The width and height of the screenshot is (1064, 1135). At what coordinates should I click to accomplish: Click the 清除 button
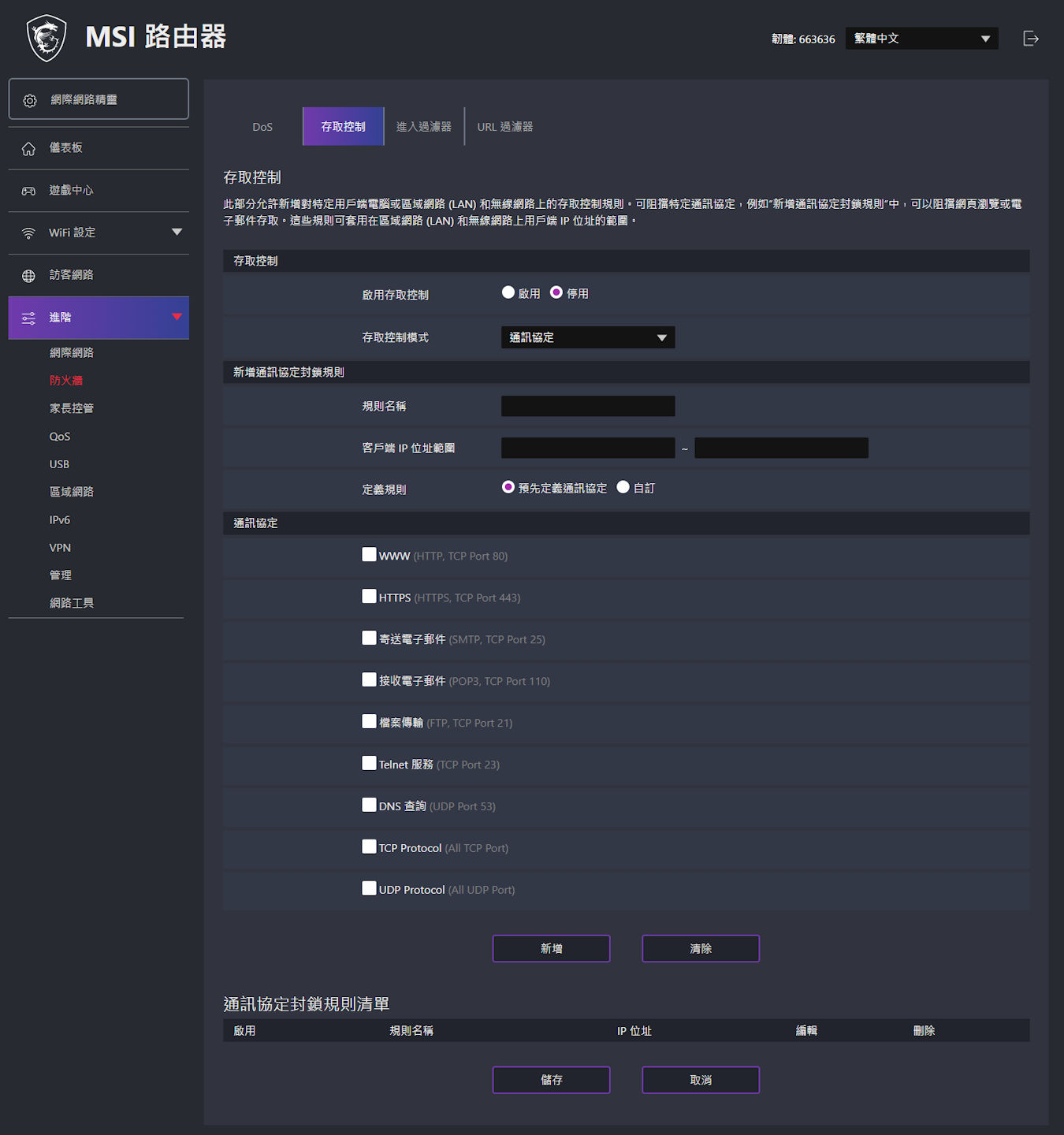click(701, 949)
